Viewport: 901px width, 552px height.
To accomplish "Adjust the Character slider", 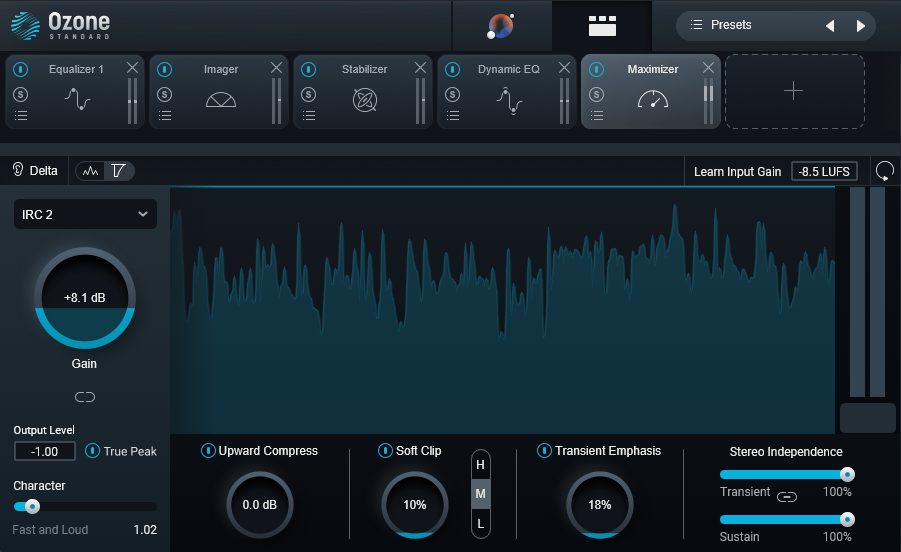I will [x=85, y=507].
